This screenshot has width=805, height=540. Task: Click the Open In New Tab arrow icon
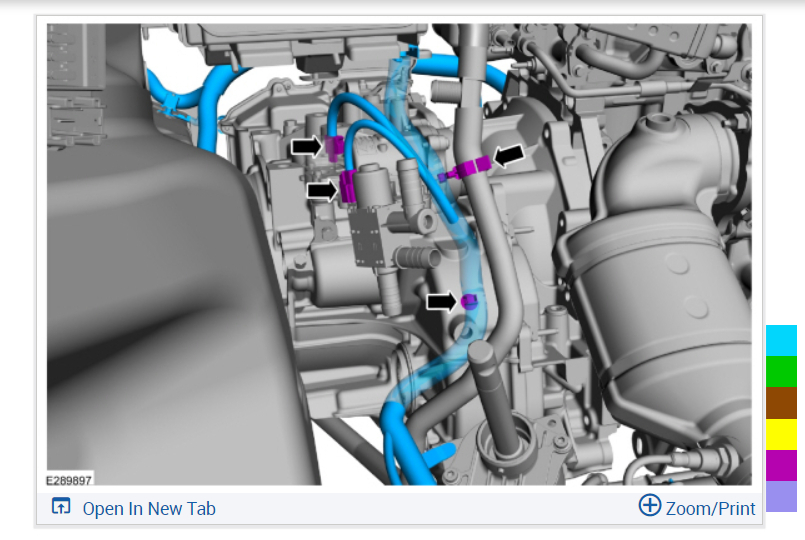pos(61,506)
